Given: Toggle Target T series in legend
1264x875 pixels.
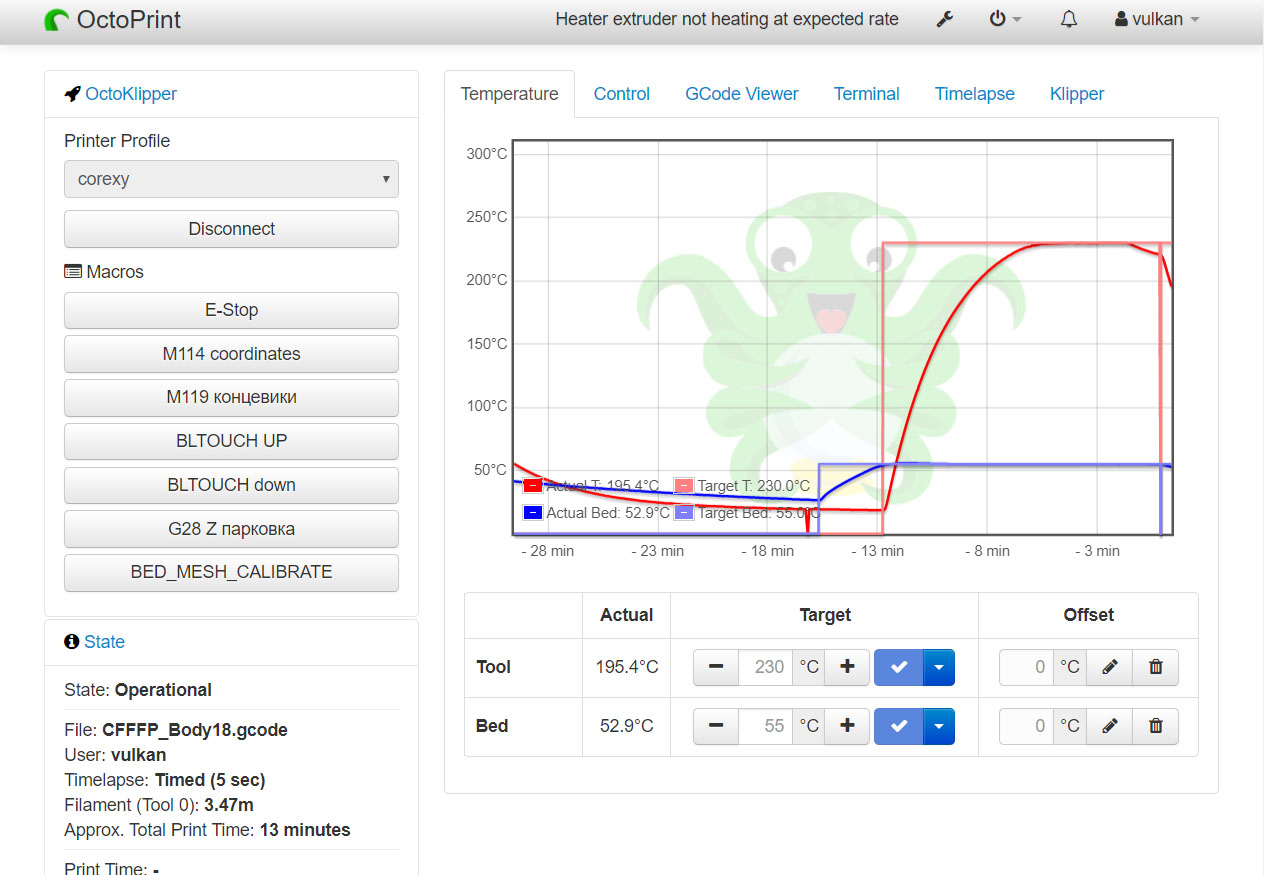Looking at the screenshot, I should 683,486.
